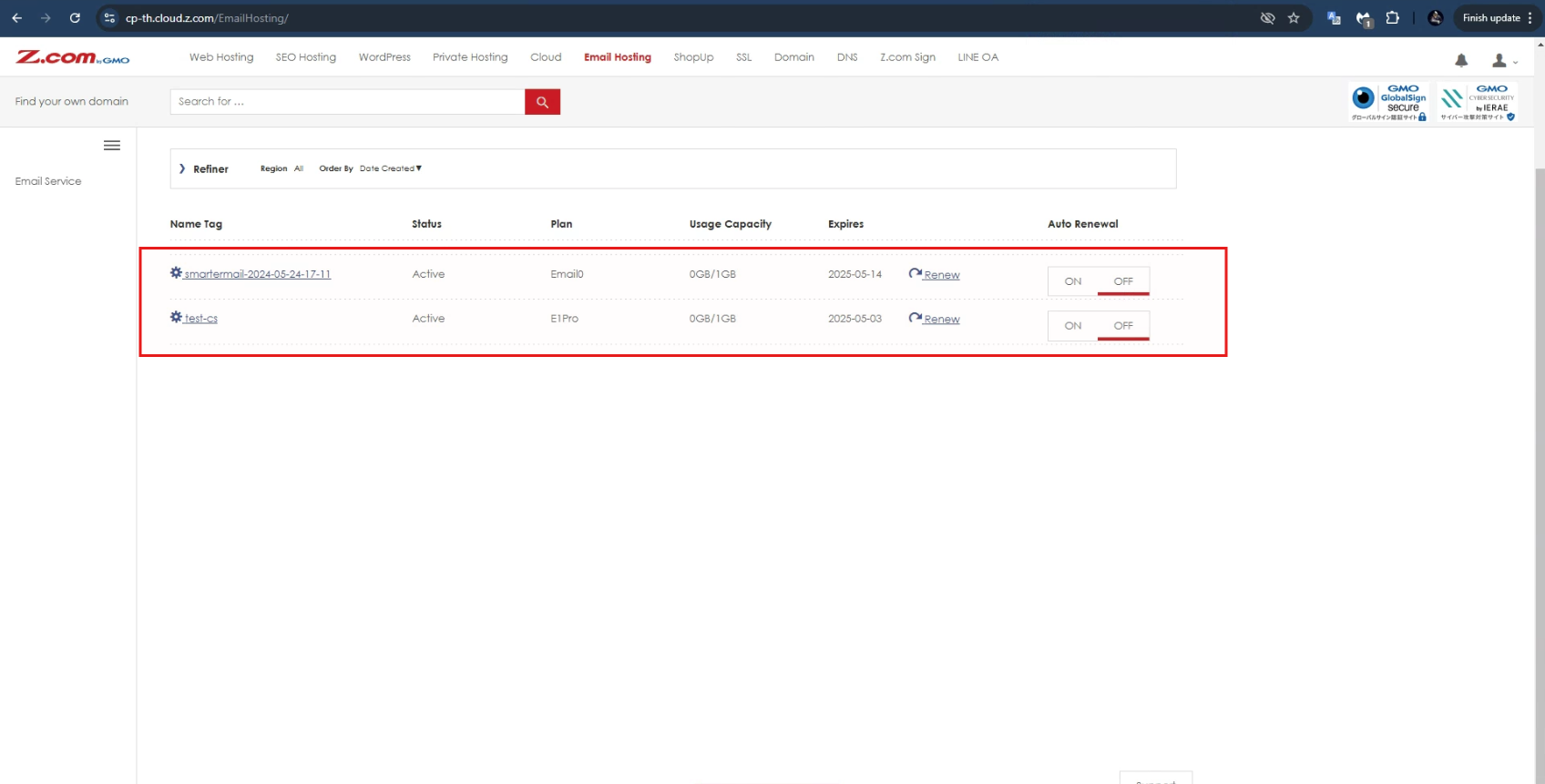Click the browser address bar URL
Image resolution: width=1545 pixels, height=784 pixels.
207,18
